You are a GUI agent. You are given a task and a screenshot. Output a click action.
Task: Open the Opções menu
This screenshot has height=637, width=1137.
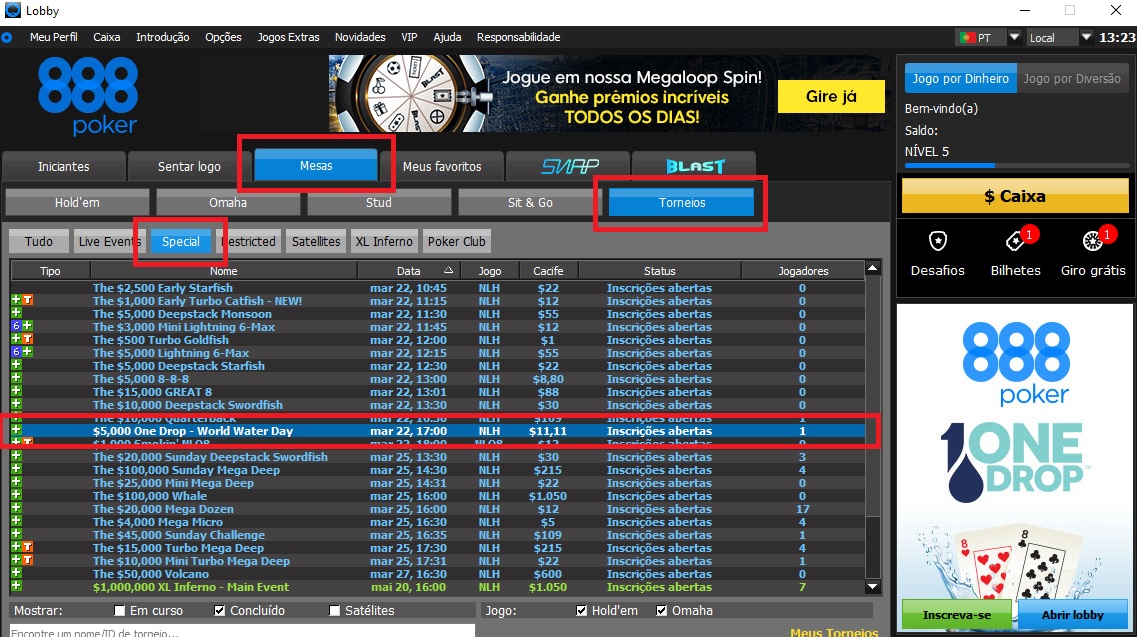[223, 37]
